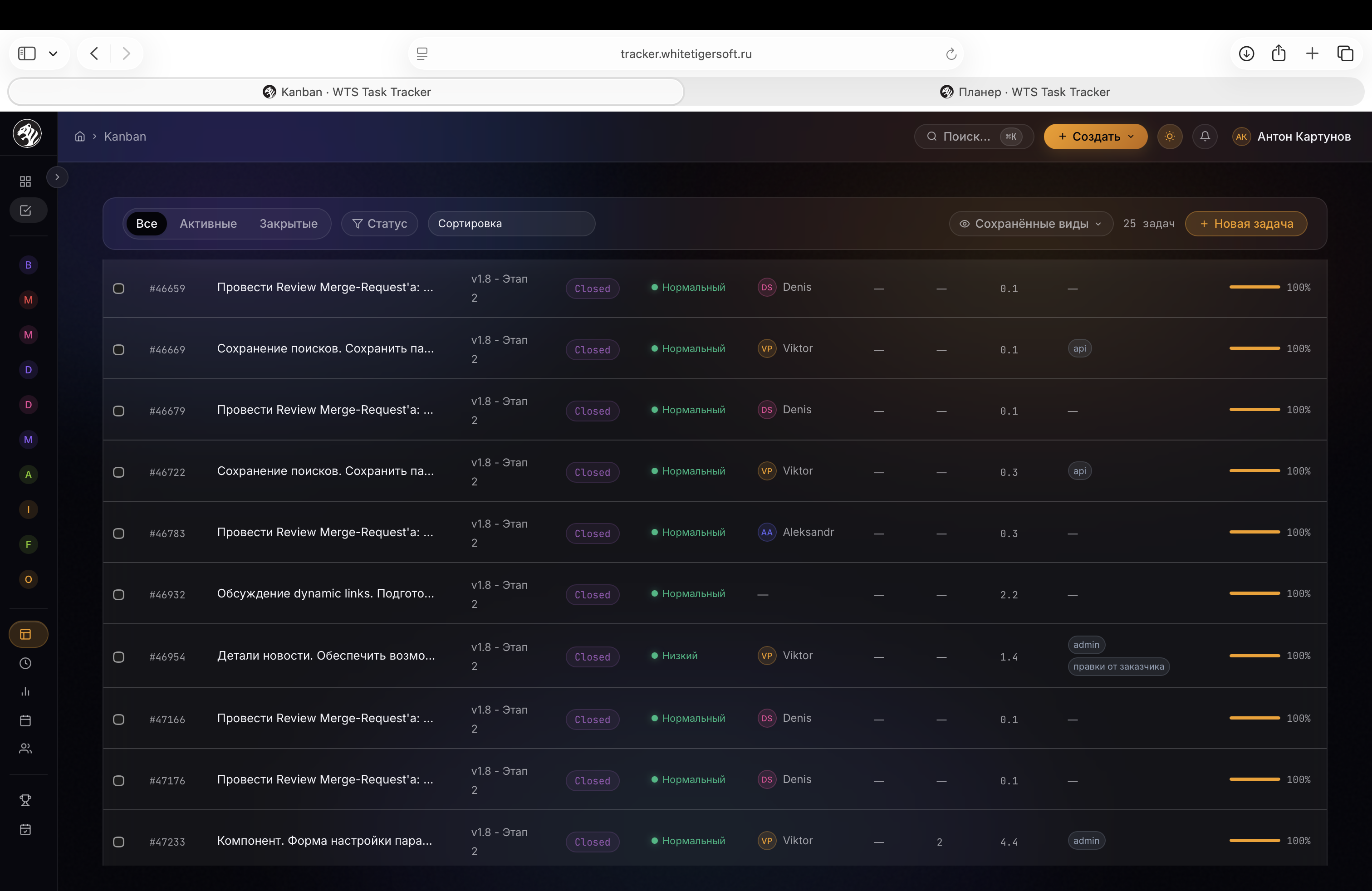Open Антон Картунов user profile
Viewport: 1372px width, 891px height.
(1291, 137)
